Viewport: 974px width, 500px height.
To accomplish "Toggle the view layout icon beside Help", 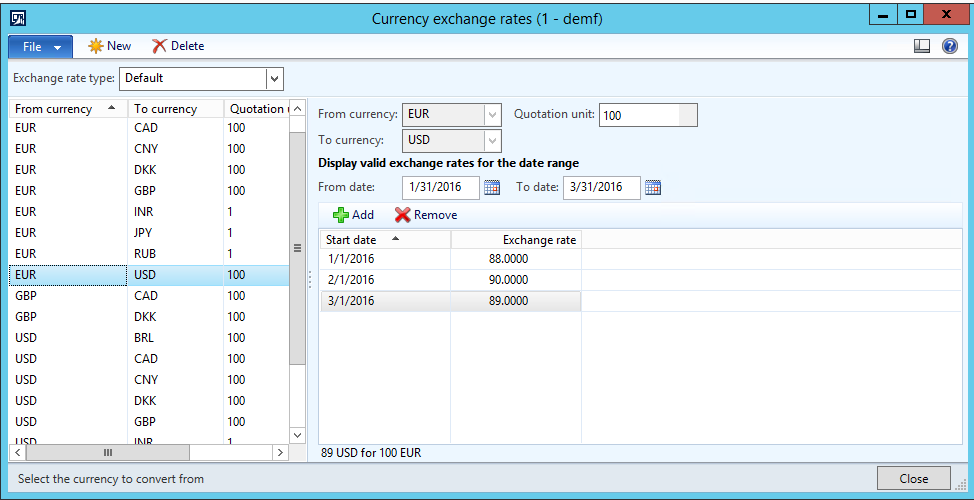I will tap(922, 46).
